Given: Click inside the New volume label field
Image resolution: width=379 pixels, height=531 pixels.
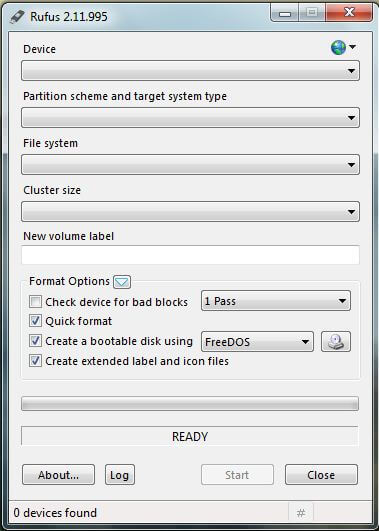Looking at the screenshot, I should (190, 255).
